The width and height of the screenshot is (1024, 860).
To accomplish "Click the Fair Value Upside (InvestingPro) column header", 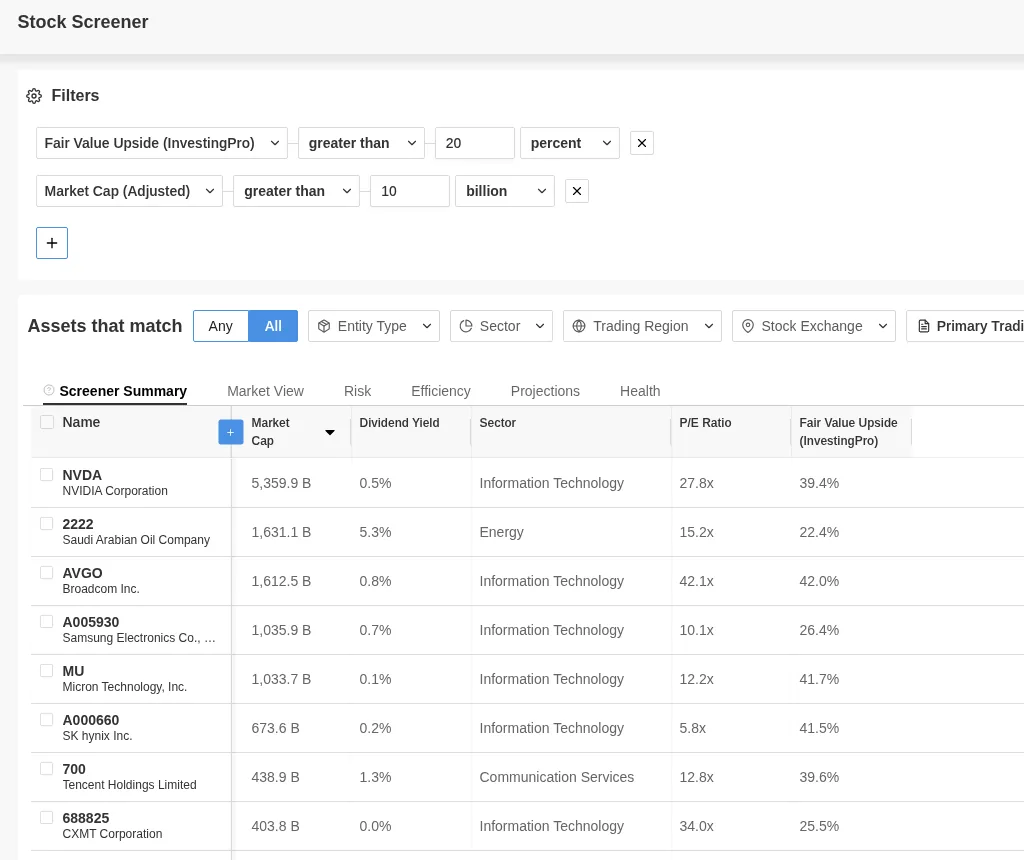I will coord(848,432).
